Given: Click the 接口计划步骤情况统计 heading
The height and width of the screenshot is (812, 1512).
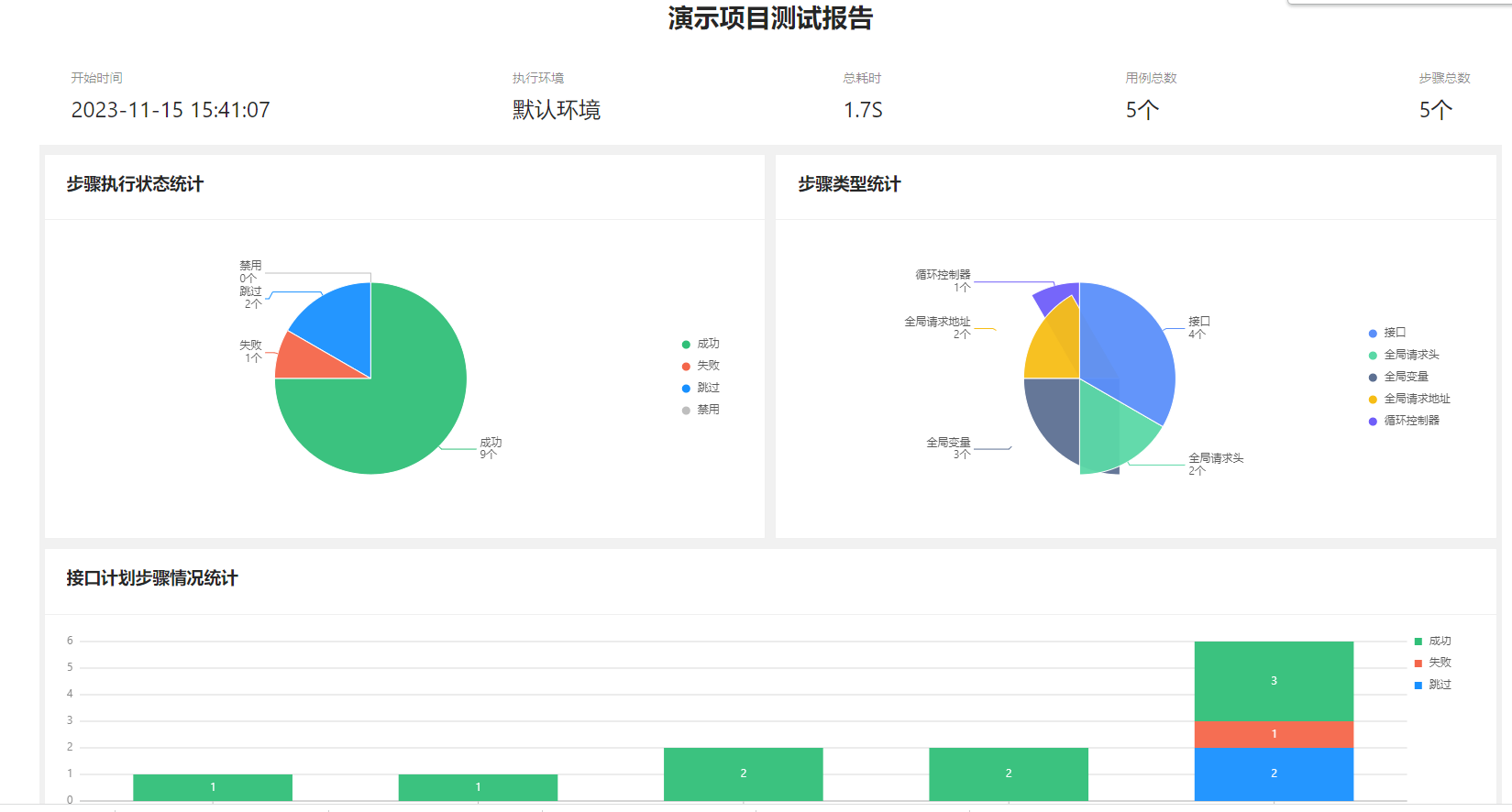Looking at the screenshot, I should (x=152, y=578).
